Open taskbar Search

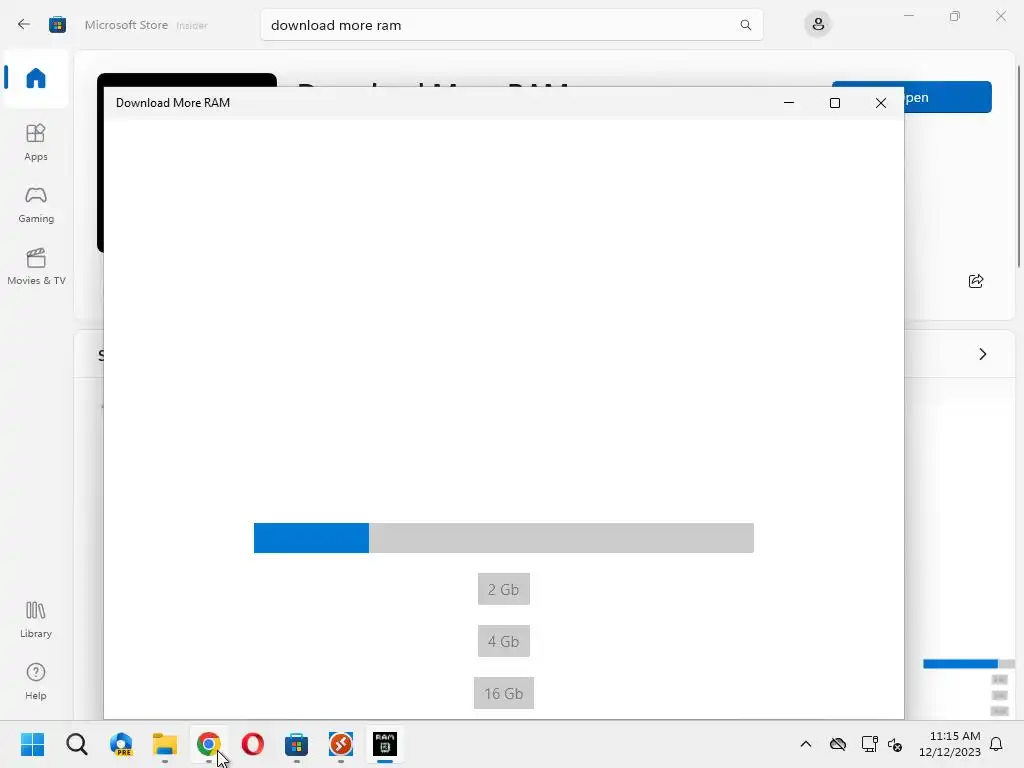[x=76, y=744]
